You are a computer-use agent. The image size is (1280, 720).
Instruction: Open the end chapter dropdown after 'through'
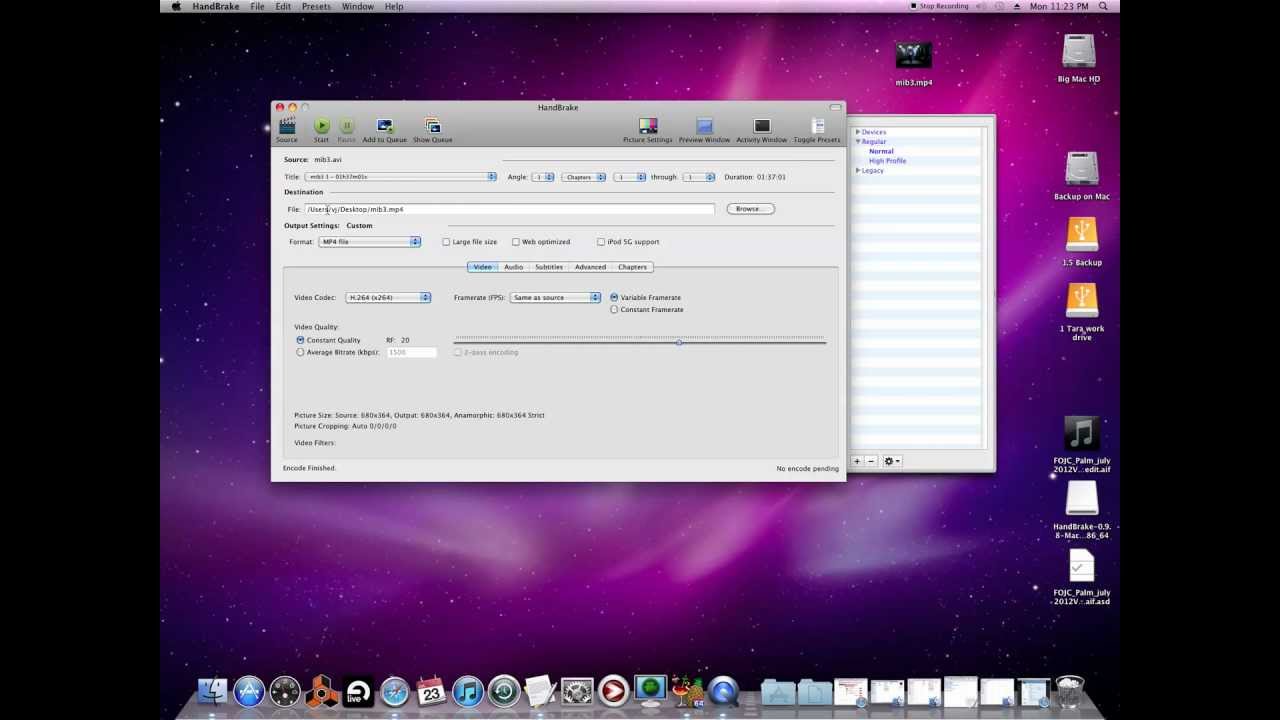[x=699, y=177]
